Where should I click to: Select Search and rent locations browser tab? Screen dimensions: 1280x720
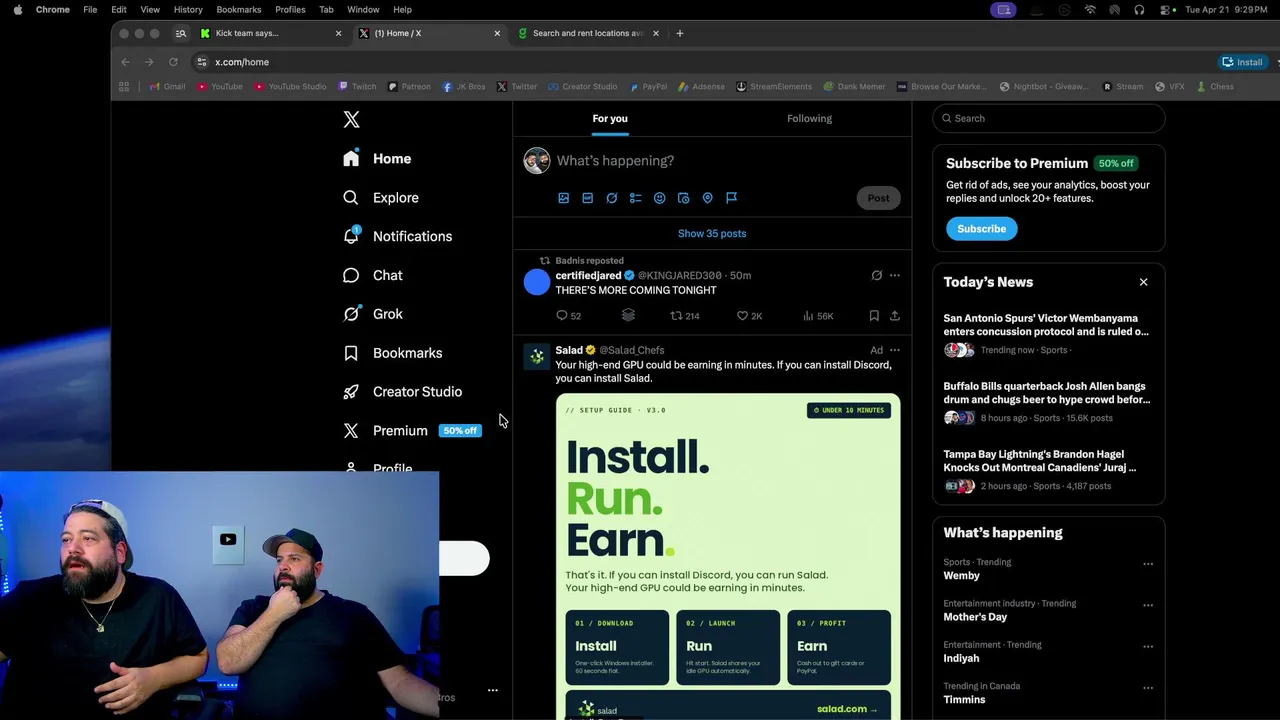[x=588, y=33]
